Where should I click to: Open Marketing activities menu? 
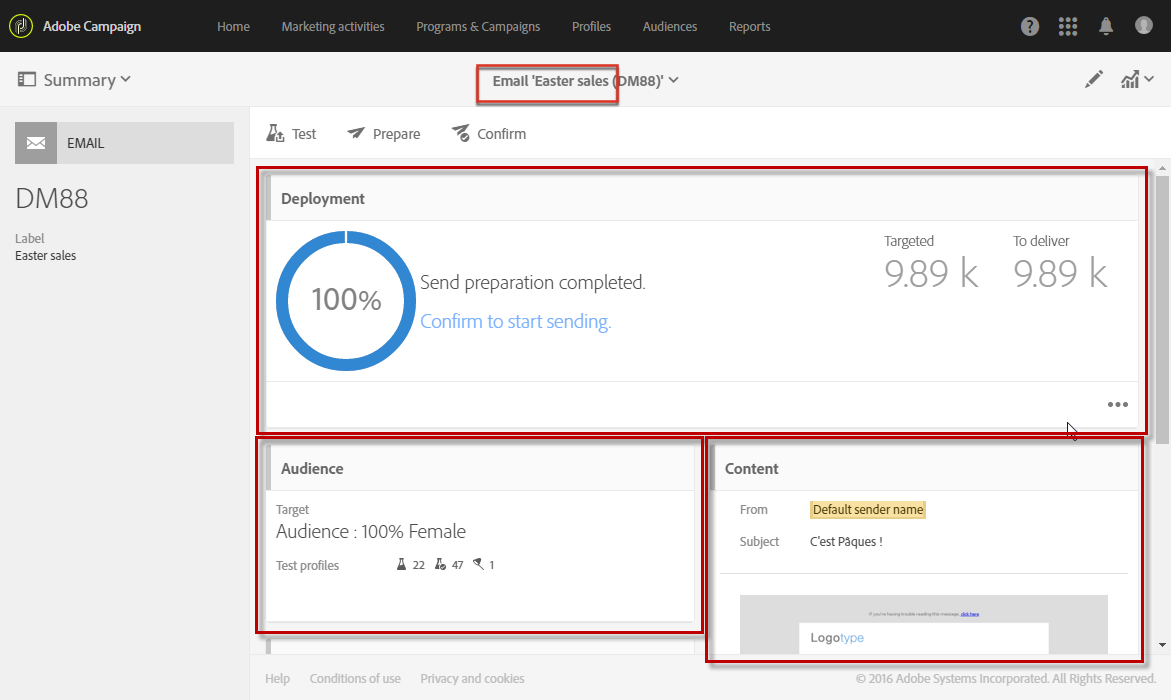(x=333, y=26)
